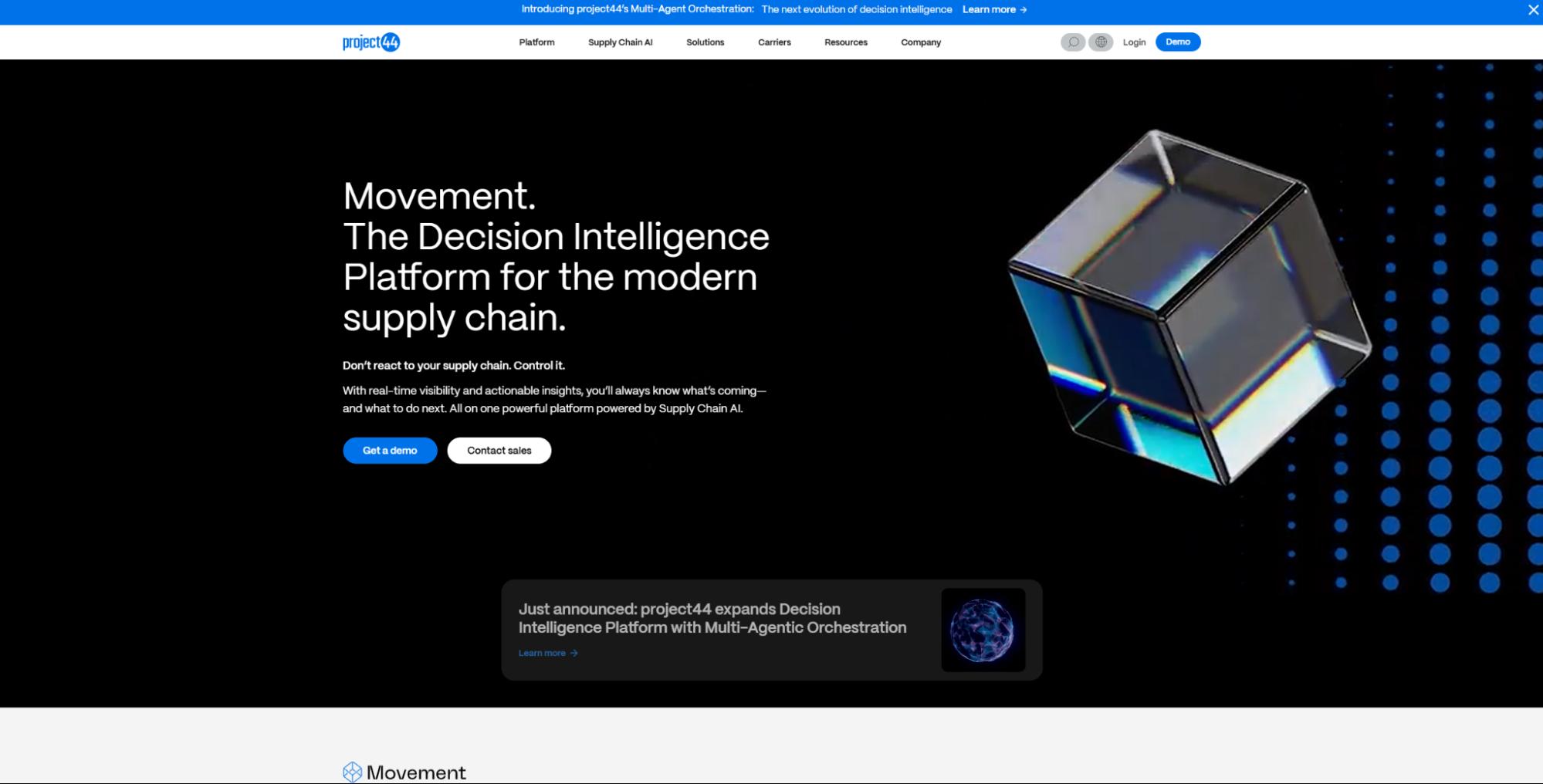Expand the Solutions navigation menu

coord(705,42)
